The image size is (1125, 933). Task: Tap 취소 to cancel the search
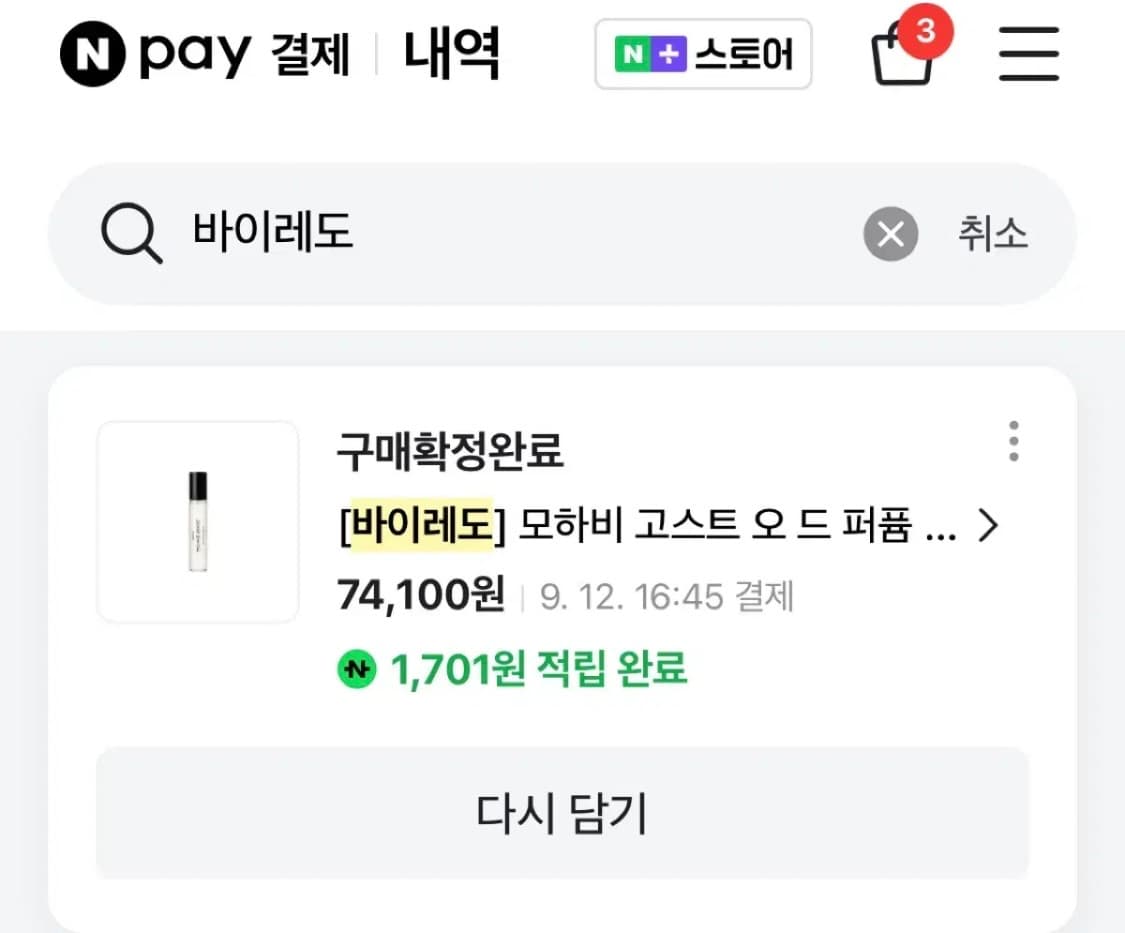993,233
